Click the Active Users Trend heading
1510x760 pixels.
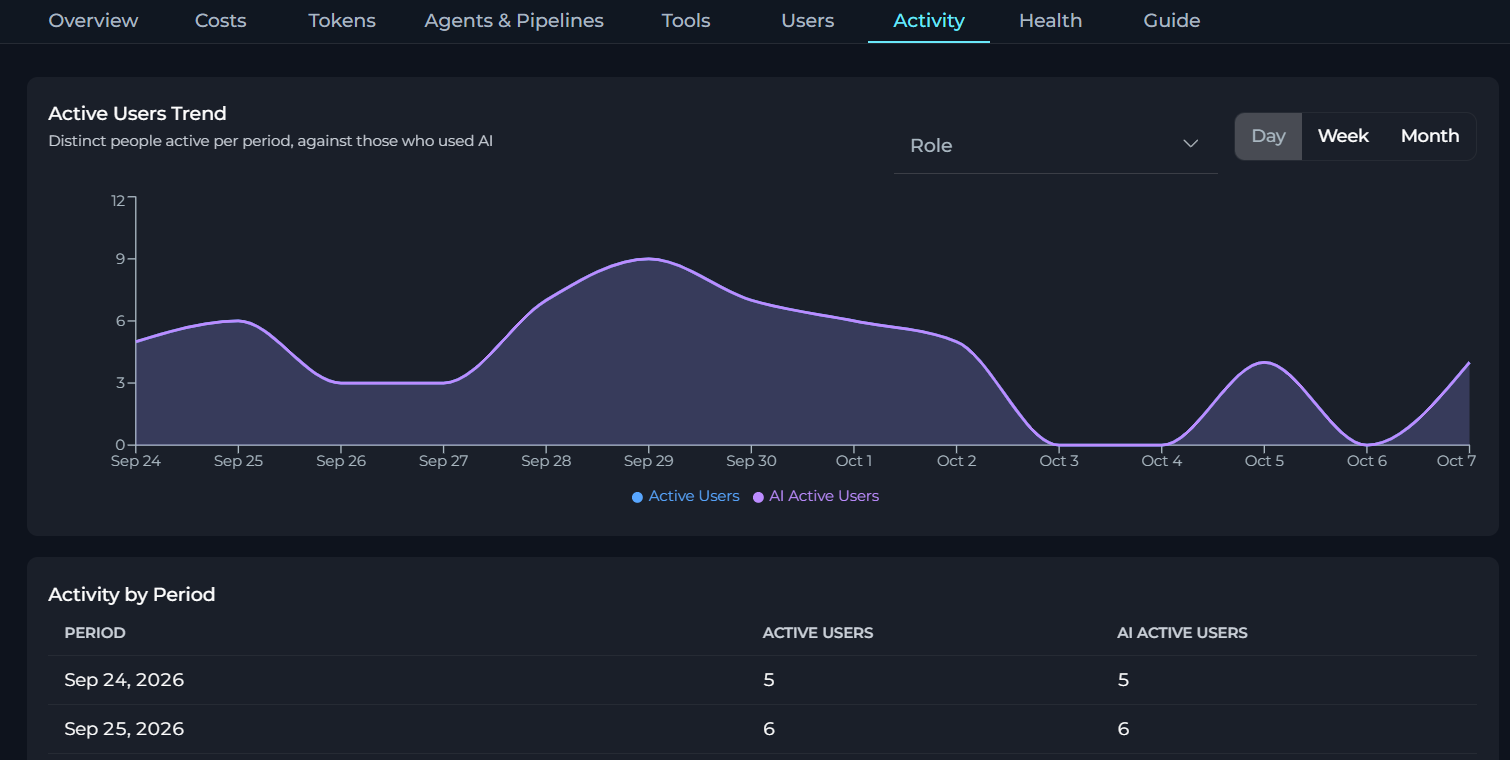click(x=137, y=113)
